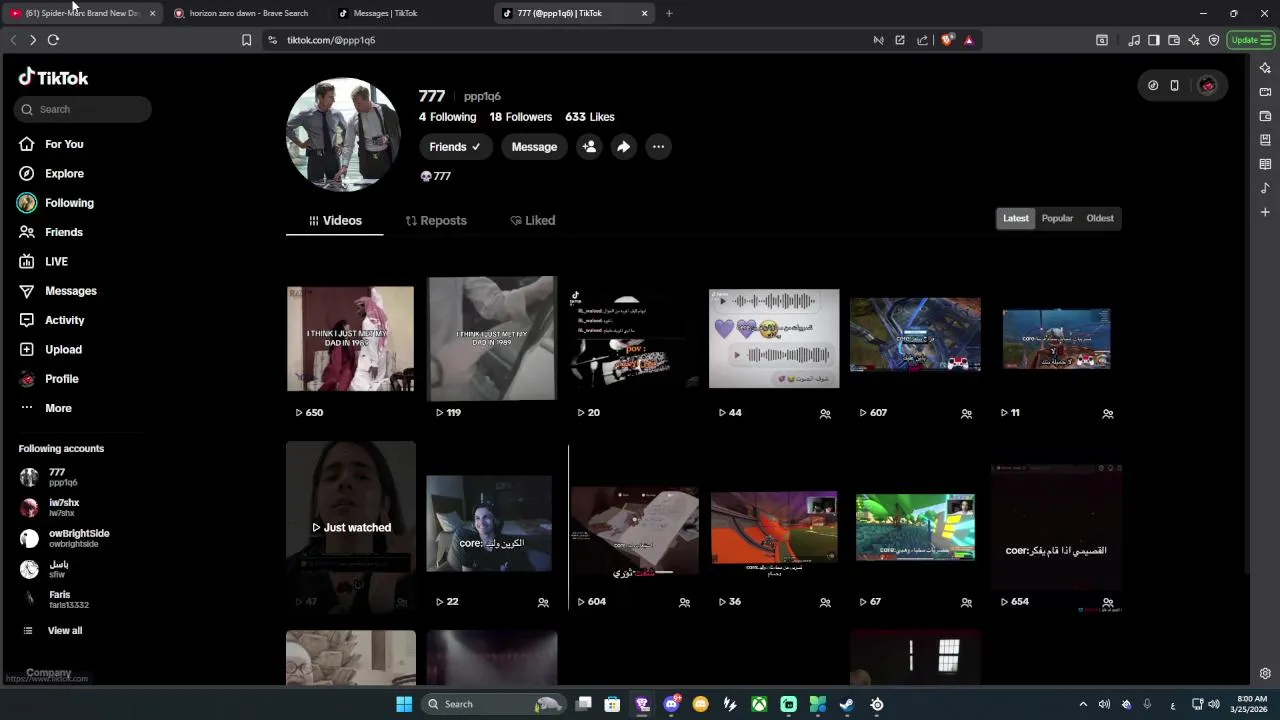The image size is (1280, 720).
Task: Open the Explore page
Action: tap(64, 173)
